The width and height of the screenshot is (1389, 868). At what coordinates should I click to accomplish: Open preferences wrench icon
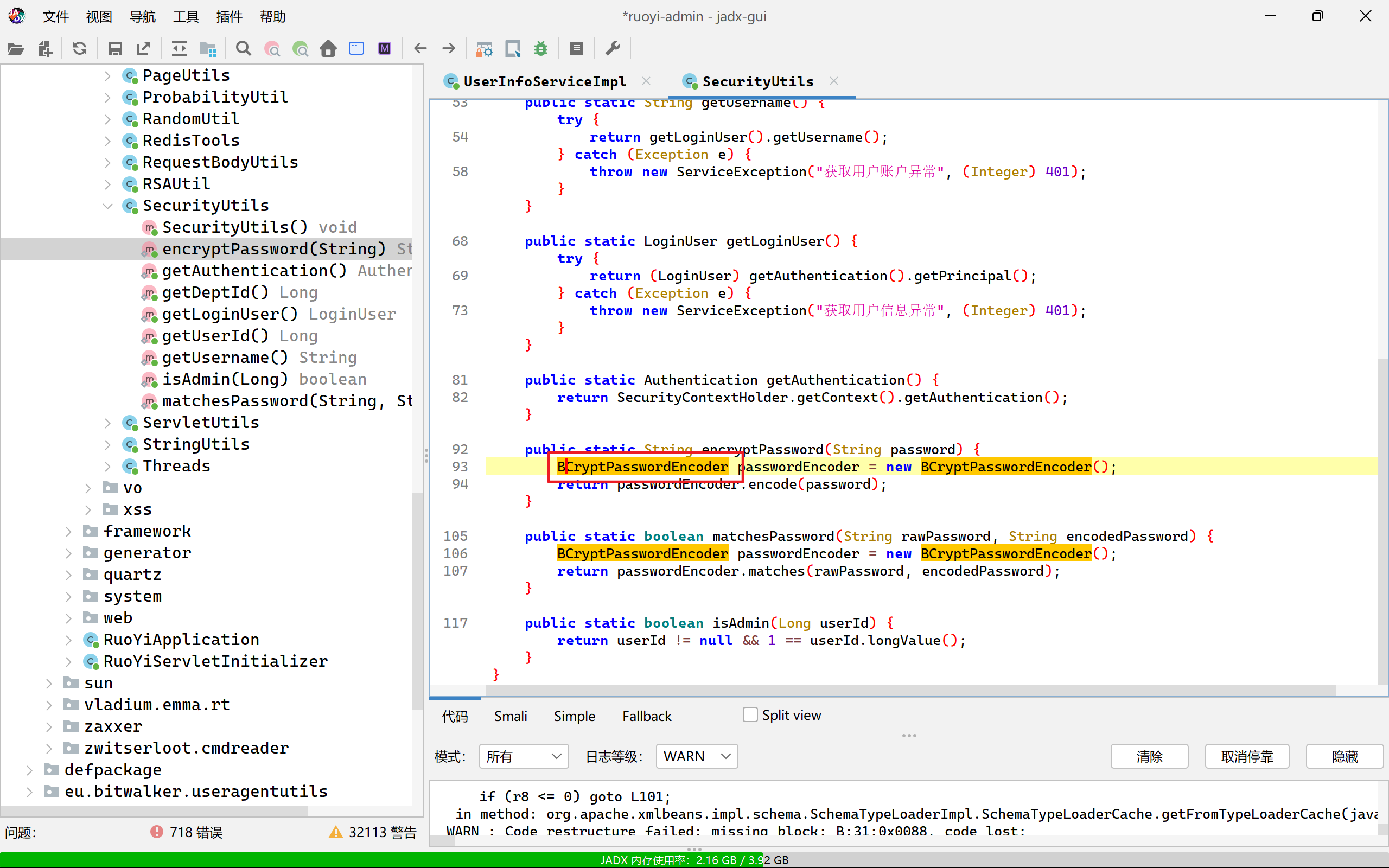tap(613, 49)
